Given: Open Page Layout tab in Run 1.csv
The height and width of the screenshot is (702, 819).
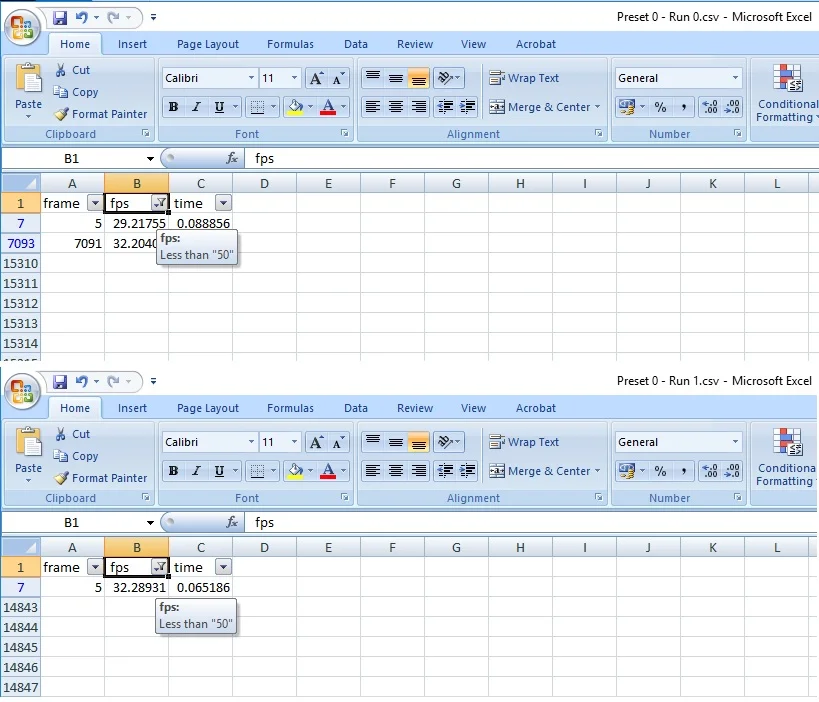Looking at the screenshot, I should pos(208,408).
